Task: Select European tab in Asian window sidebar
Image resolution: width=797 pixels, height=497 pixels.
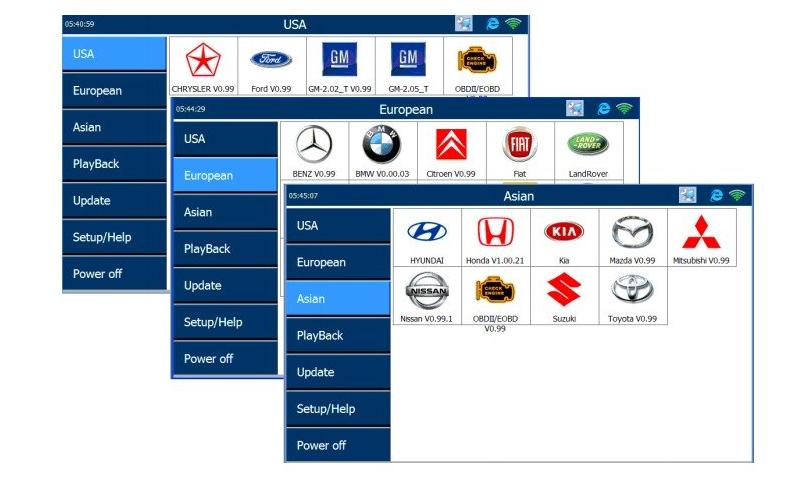Action: coord(338,262)
